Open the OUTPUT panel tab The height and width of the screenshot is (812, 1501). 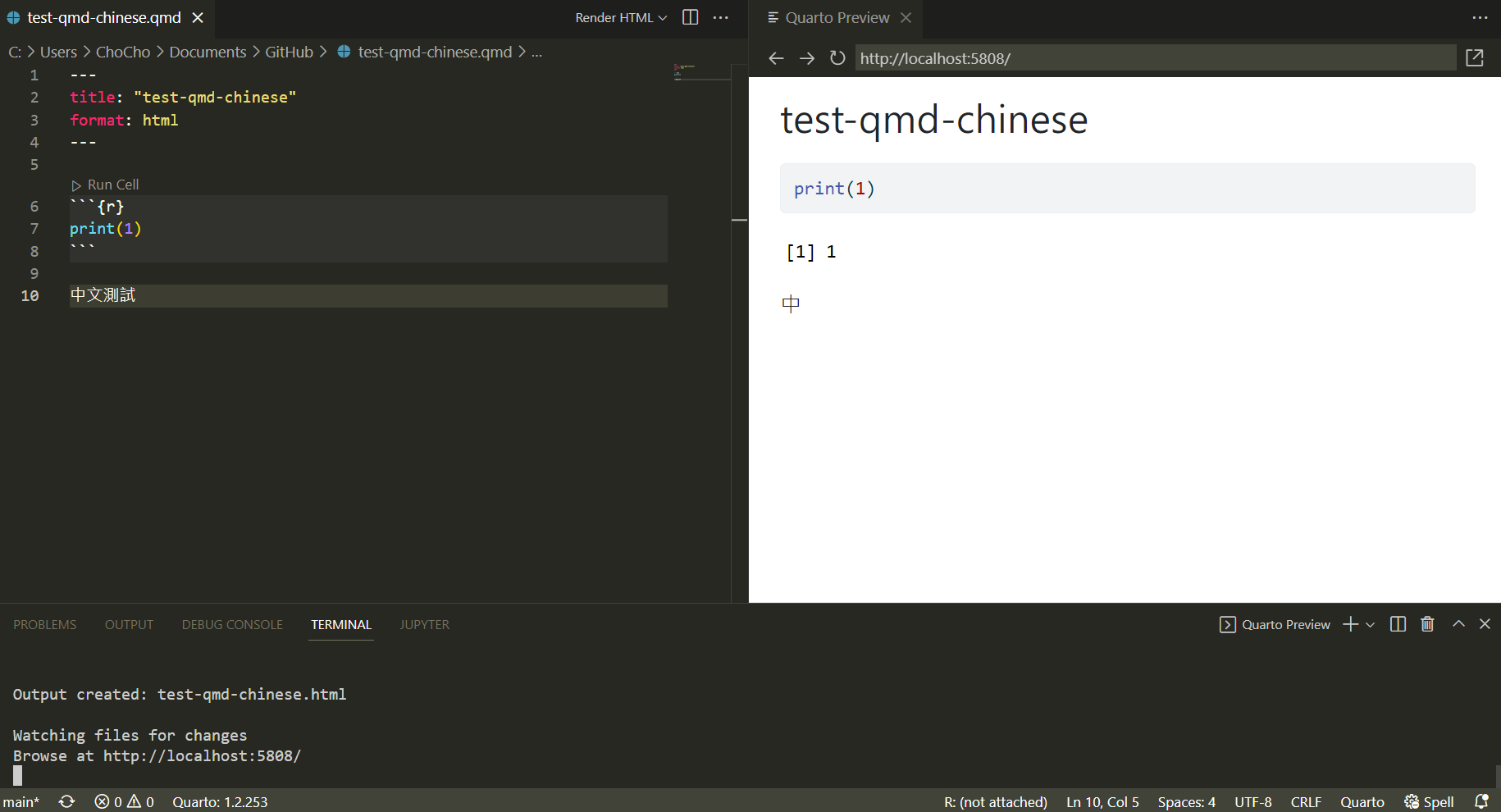click(129, 624)
